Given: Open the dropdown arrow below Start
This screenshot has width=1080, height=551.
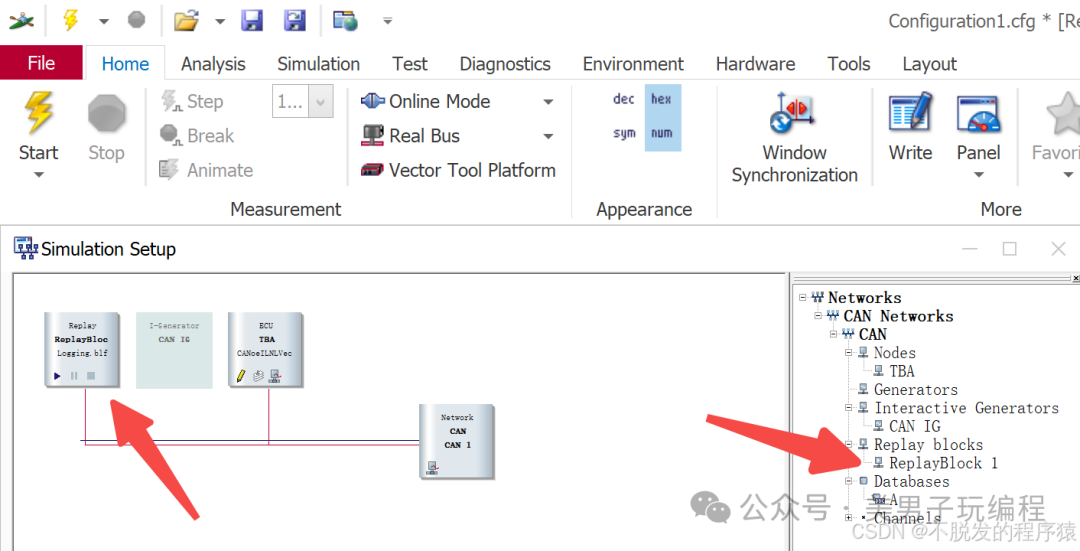Looking at the screenshot, I should pos(39,175).
